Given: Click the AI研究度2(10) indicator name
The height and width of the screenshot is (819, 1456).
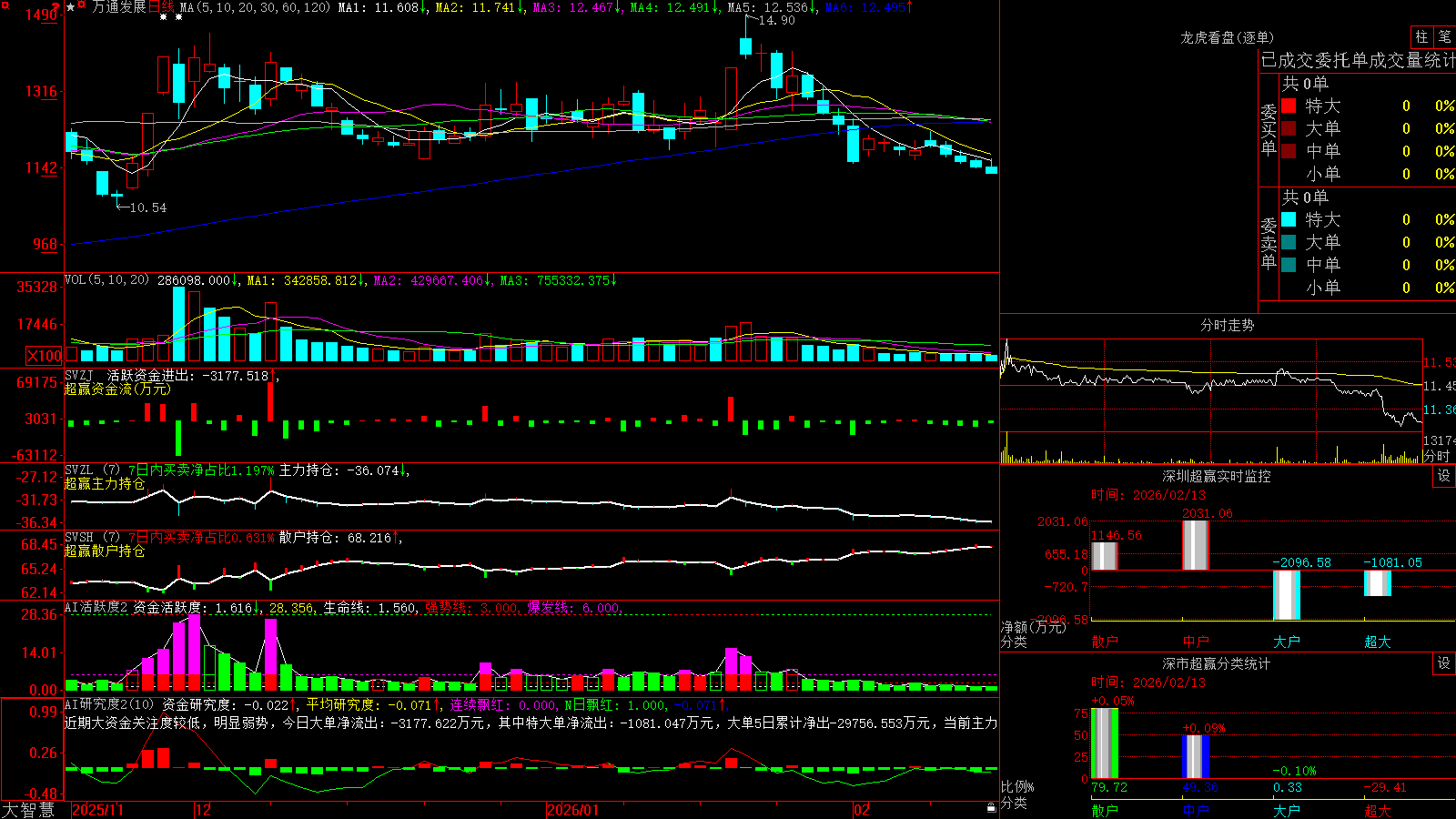Looking at the screenshot, I should pos(109,704).
